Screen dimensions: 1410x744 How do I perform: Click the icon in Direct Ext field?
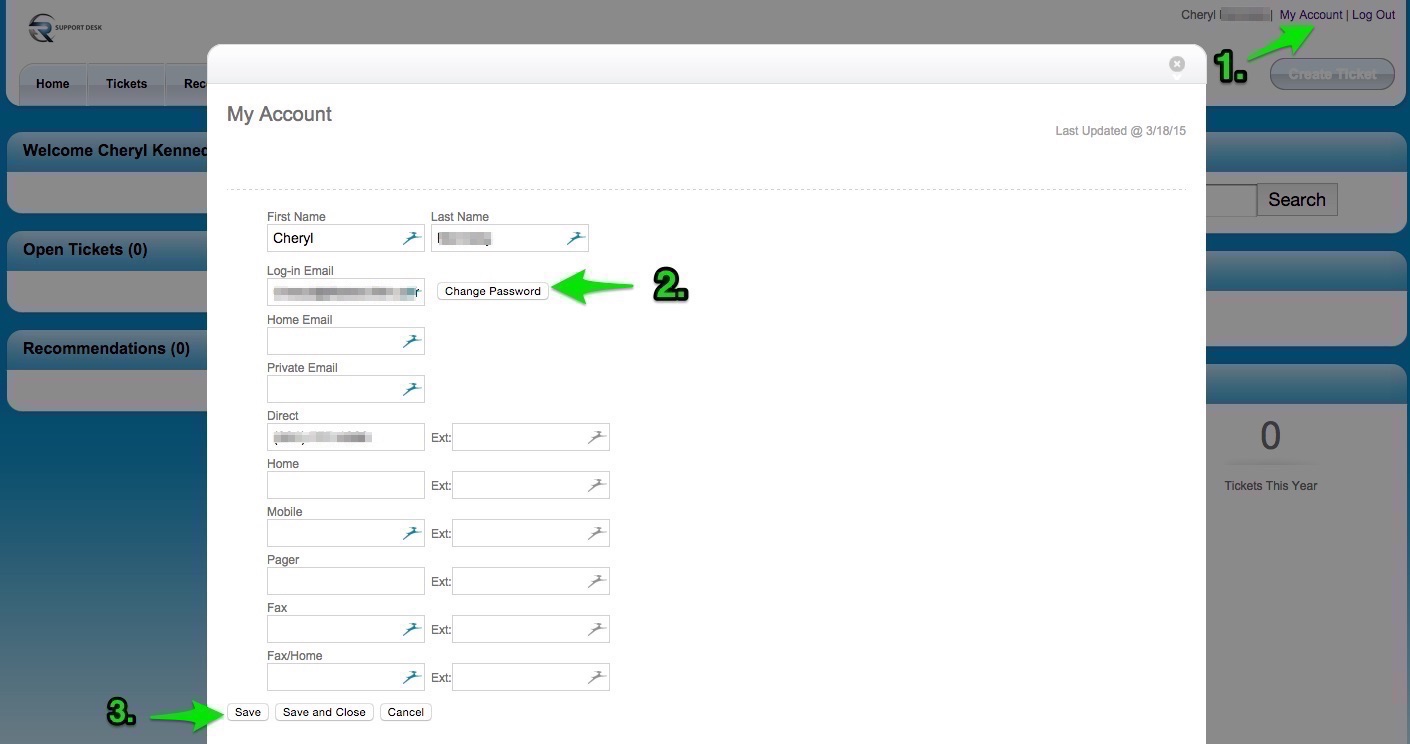[597, 437]
